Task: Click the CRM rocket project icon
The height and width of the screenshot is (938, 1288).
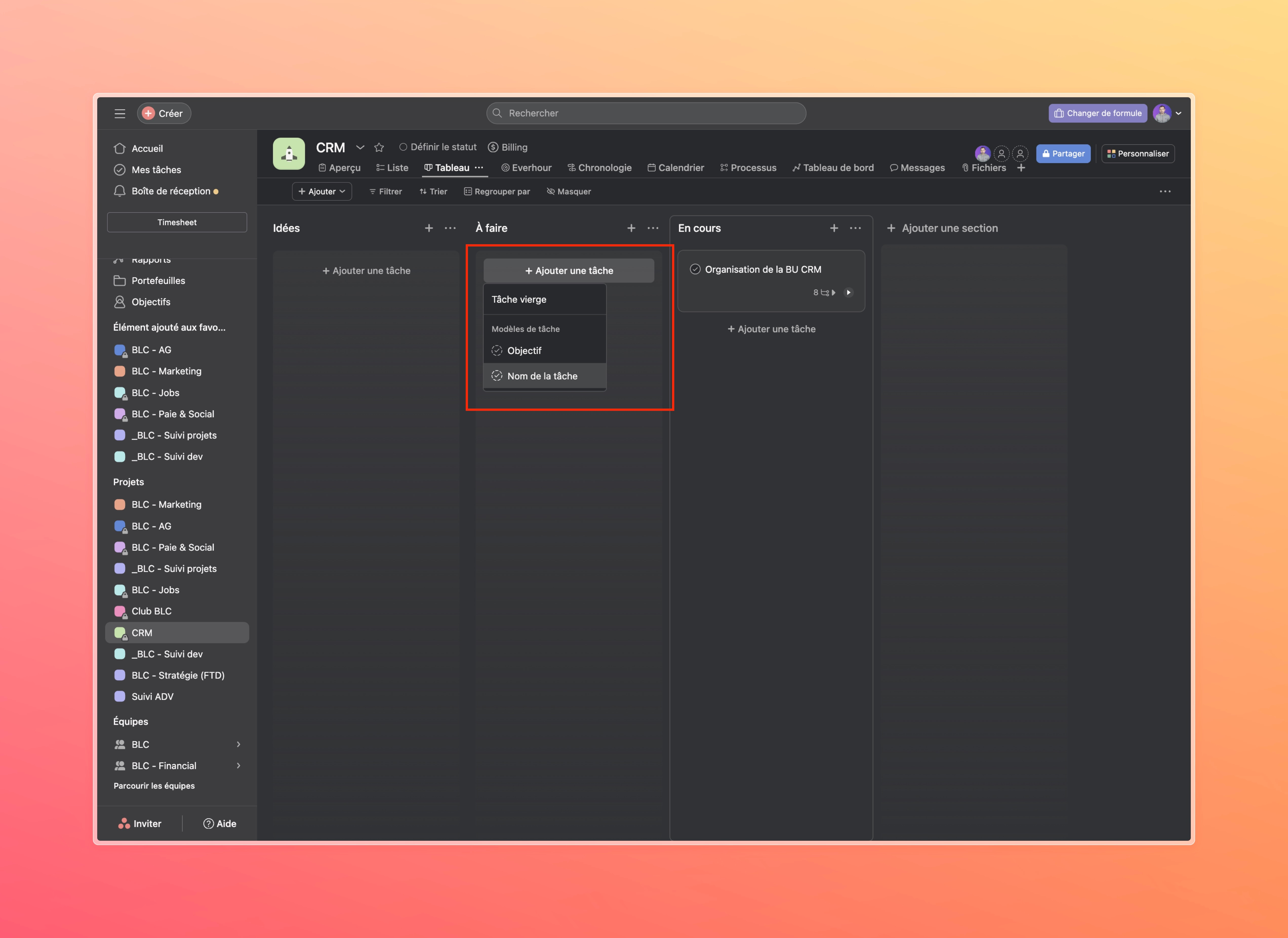Action: [x=289, y=153]
